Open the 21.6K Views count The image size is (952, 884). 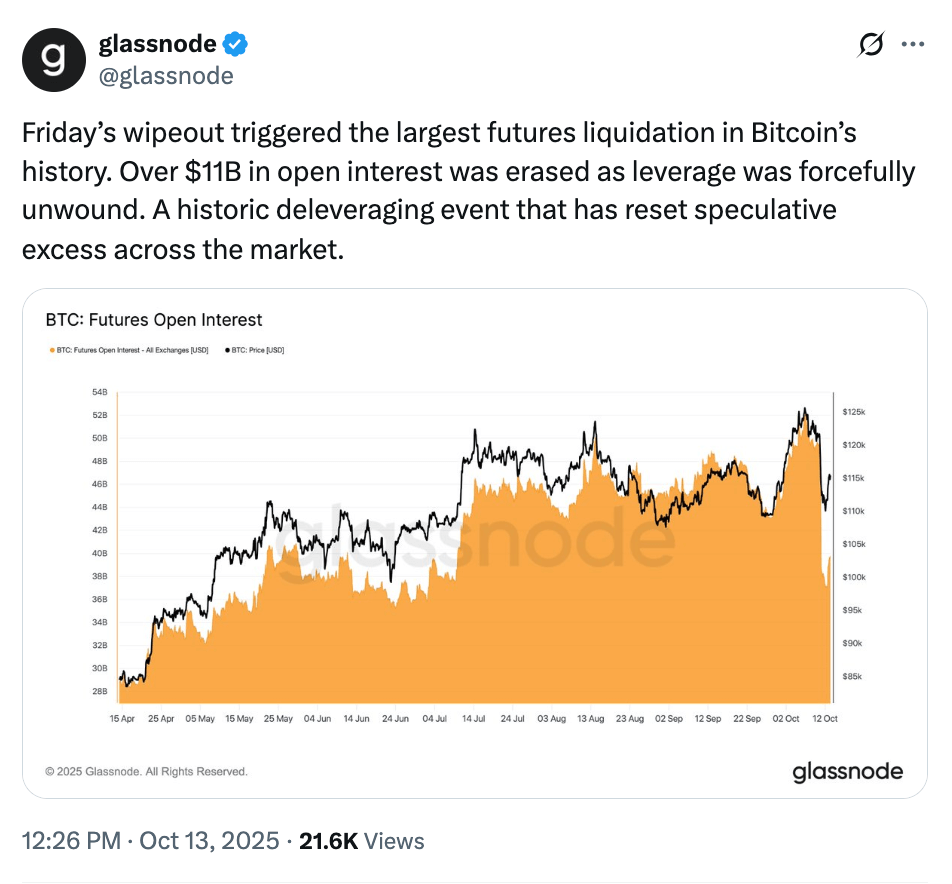pyautogui.click(x=362, y=841)
